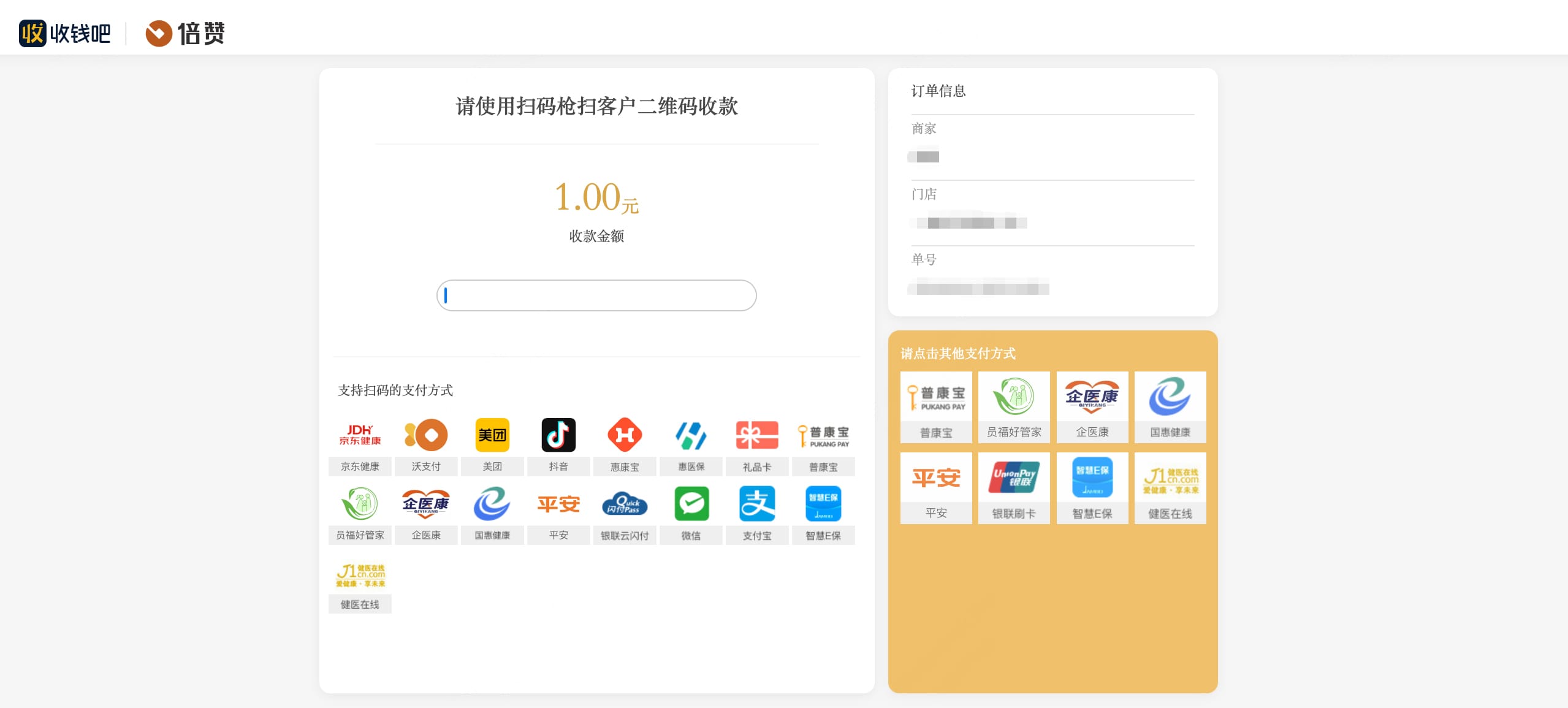Screen dimensions: 1568x708
Task: Select 智慧E保 in other payment methods panel
Action: tap(1092, 488)
